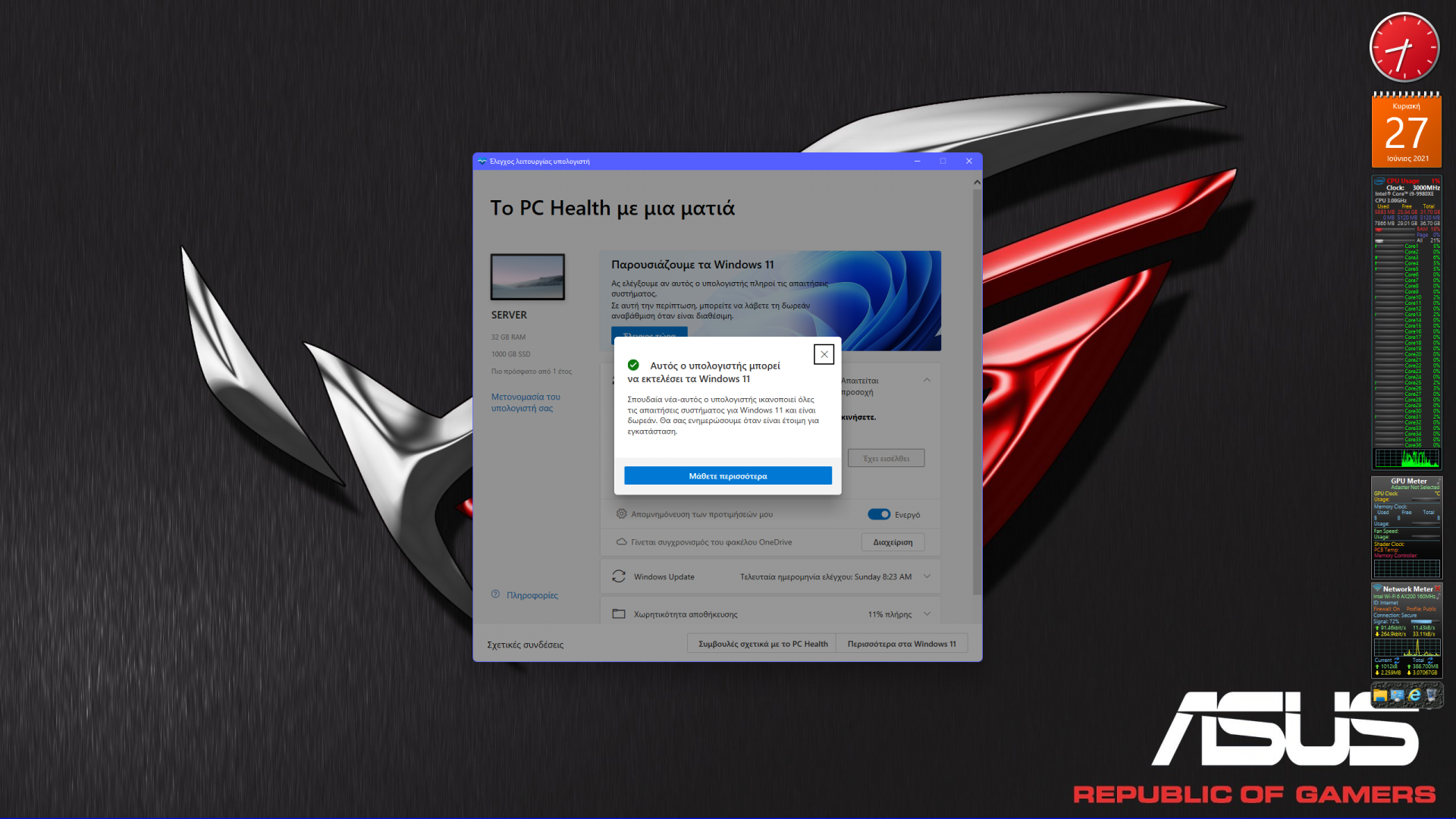Click the 1000 GB SSD text
Viewport: 1456px width, 819px height.
coord(510,354)
